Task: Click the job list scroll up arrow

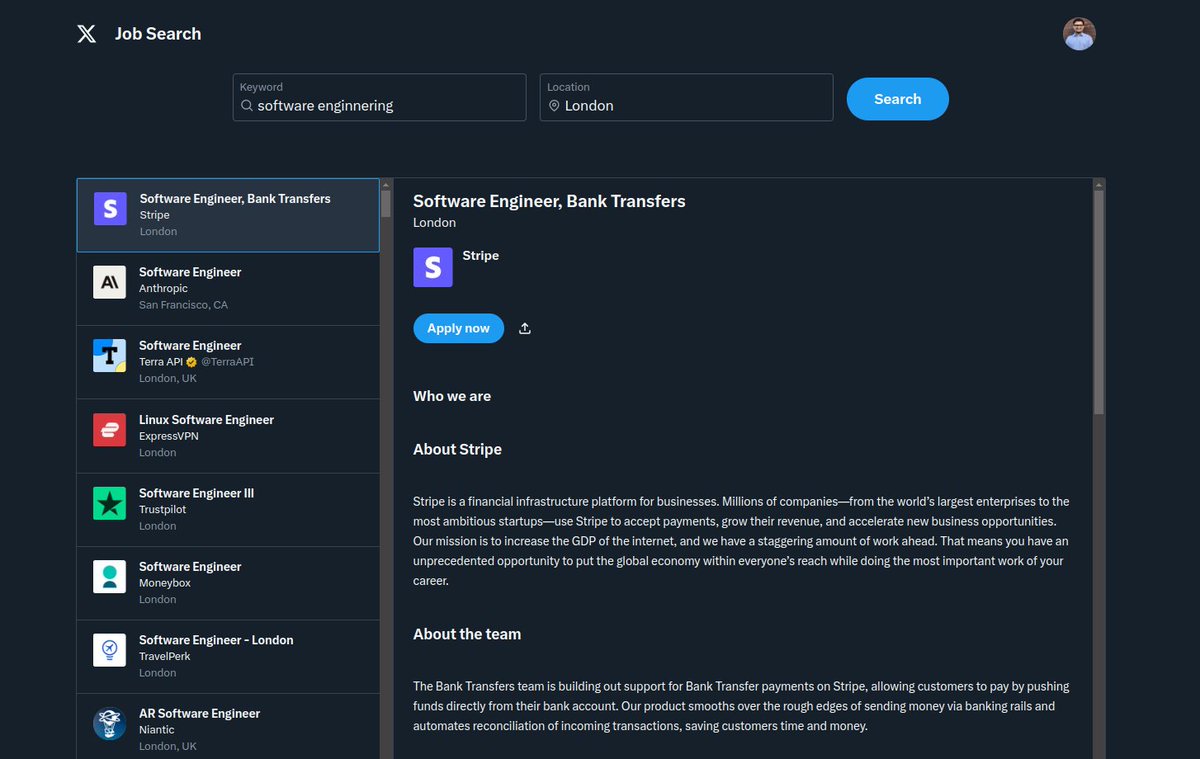Action: (386, 184)
